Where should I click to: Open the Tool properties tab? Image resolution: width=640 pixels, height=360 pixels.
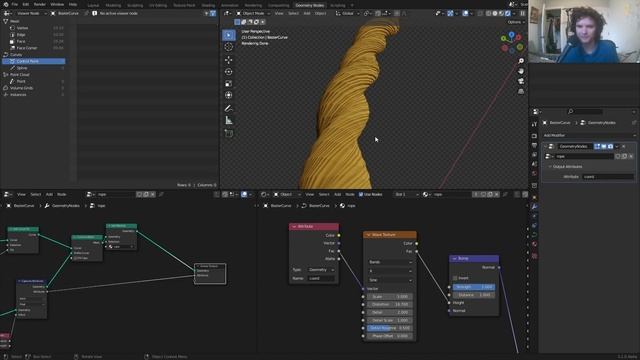click(534, 124)
